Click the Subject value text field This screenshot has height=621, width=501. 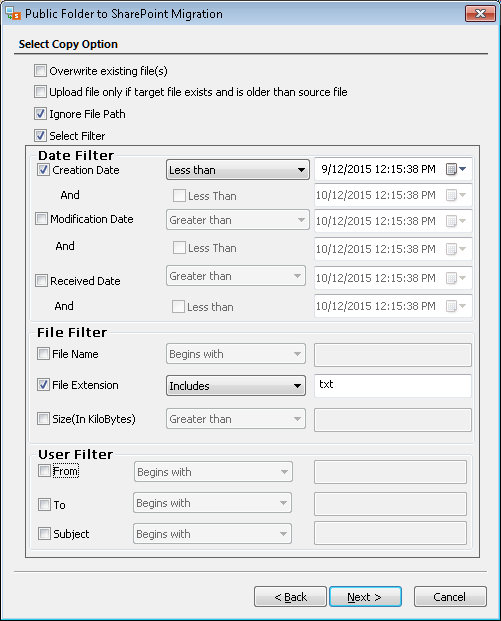coord(390,533)
